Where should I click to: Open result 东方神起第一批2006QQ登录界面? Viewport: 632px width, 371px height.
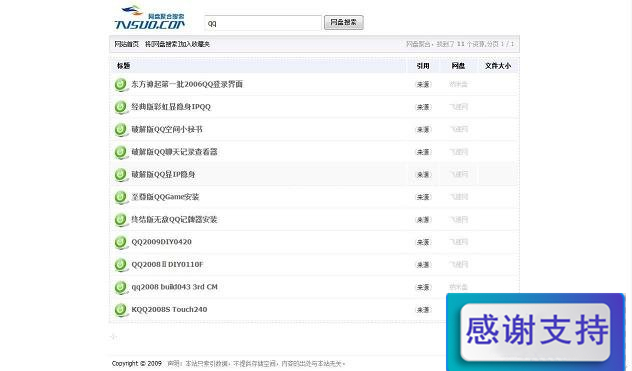187,84
